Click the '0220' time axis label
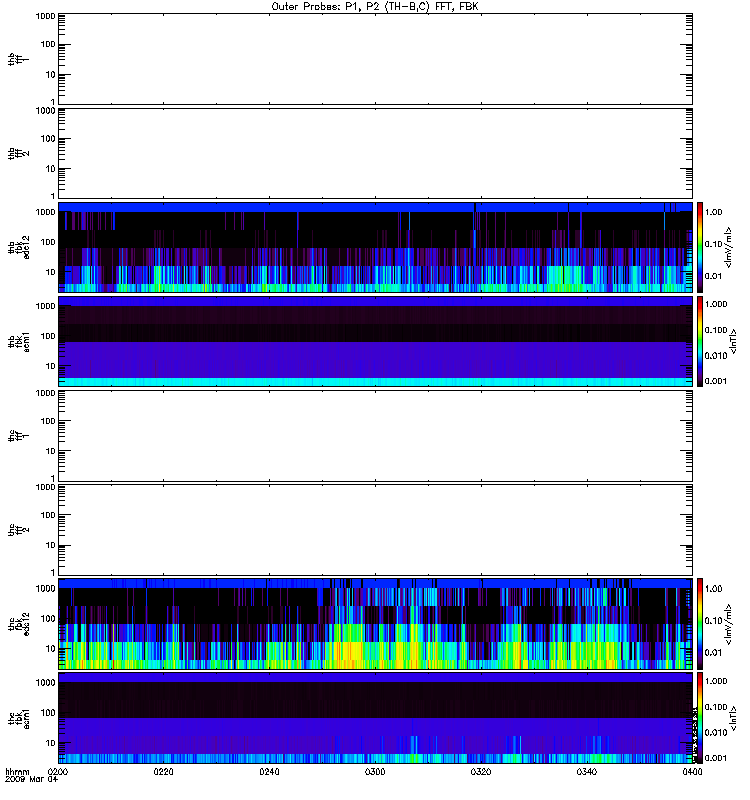Screen dimensions: 750x800 (x=163, y=772)
